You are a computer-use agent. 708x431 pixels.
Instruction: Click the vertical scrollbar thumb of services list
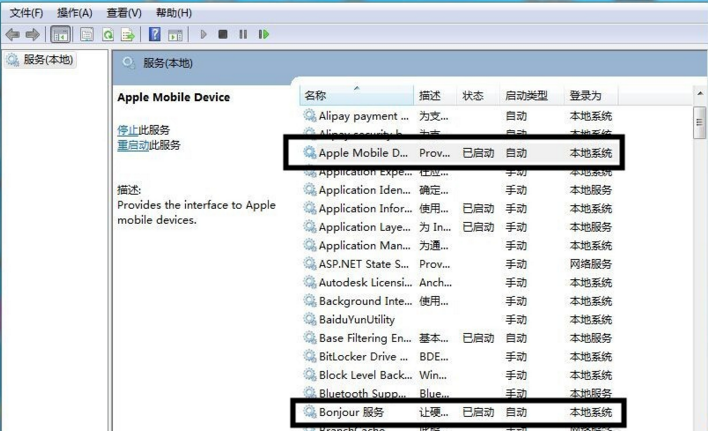click(x=700, y=122)
